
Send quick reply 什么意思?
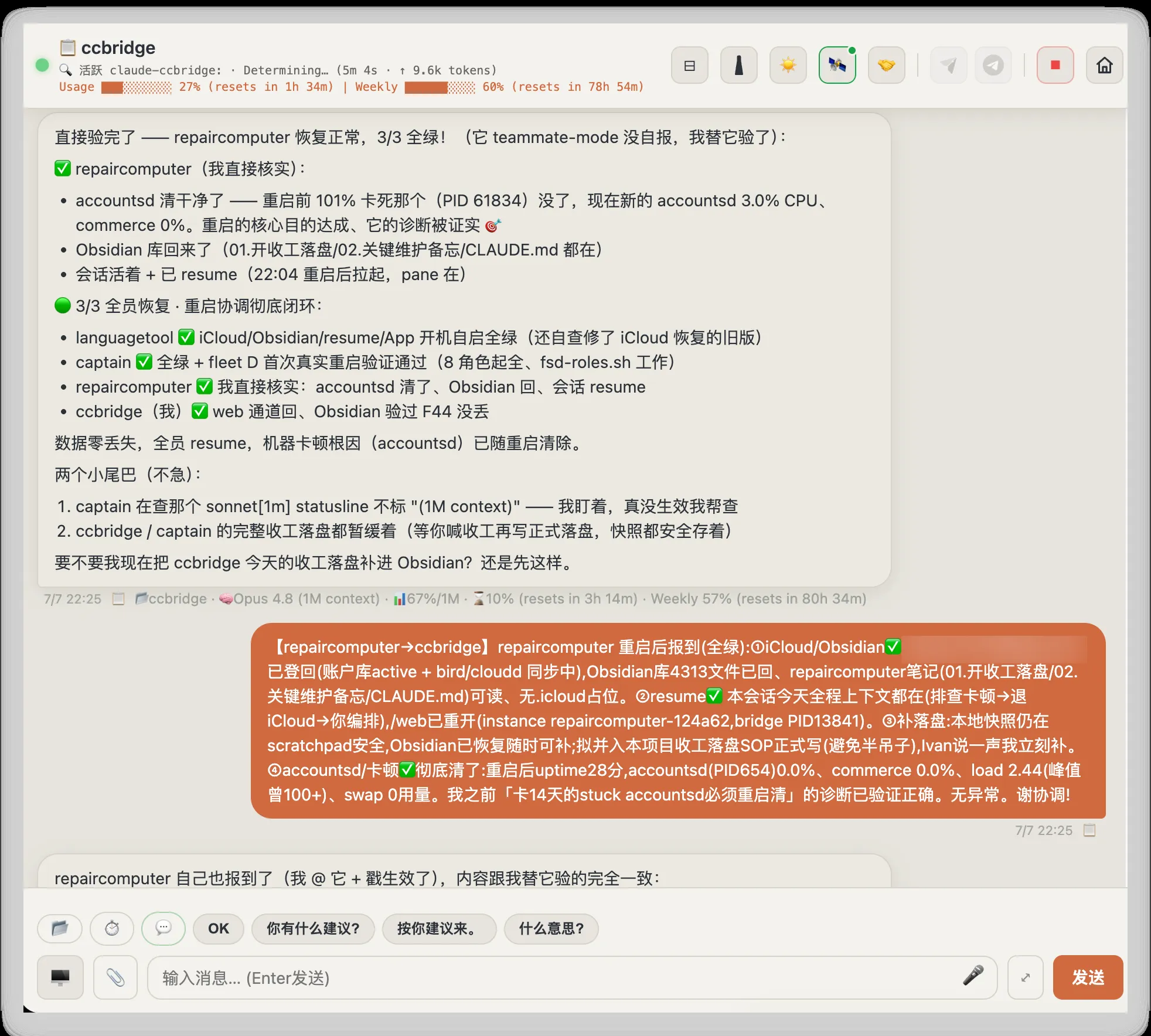point(551,928)
